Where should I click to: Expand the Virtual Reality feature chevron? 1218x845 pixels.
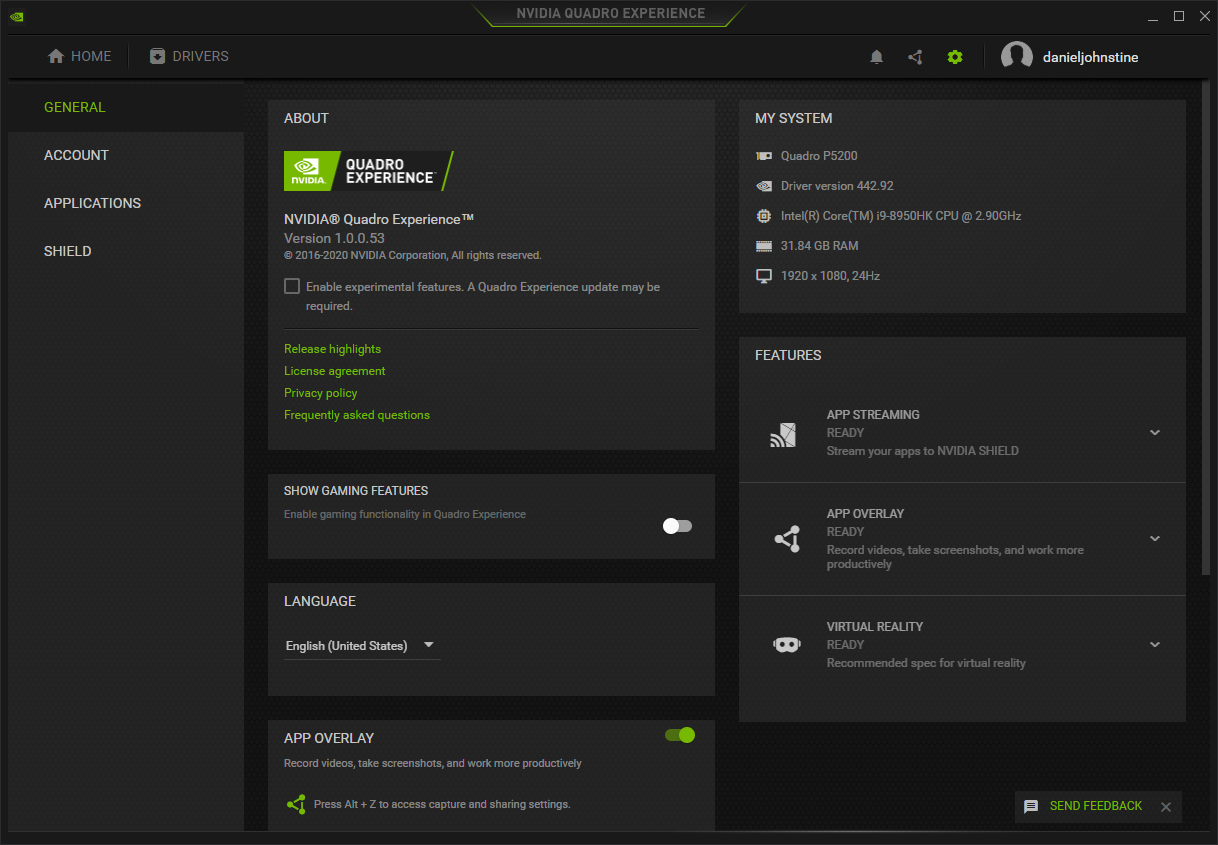coord(1155,645)
